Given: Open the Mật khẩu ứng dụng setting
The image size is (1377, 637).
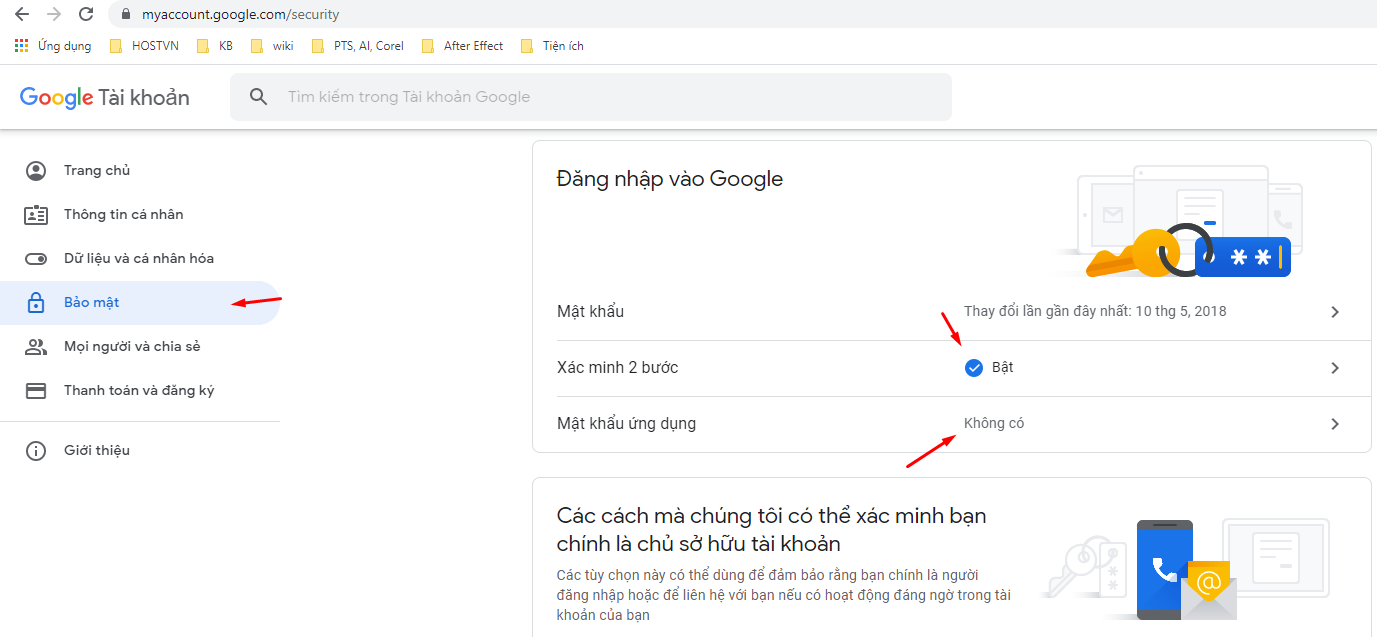Looking at the screenshot, I should click(x=952, y=424).
